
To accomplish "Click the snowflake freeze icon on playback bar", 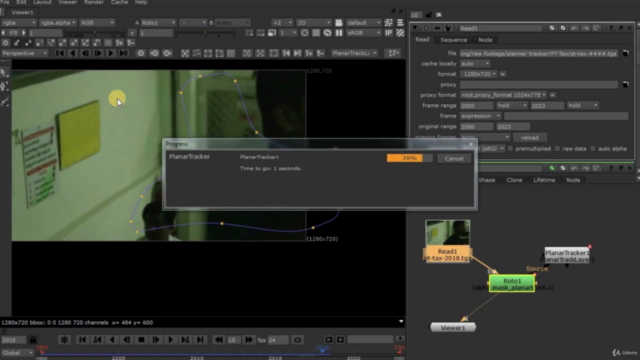I will tap(64, 340).
